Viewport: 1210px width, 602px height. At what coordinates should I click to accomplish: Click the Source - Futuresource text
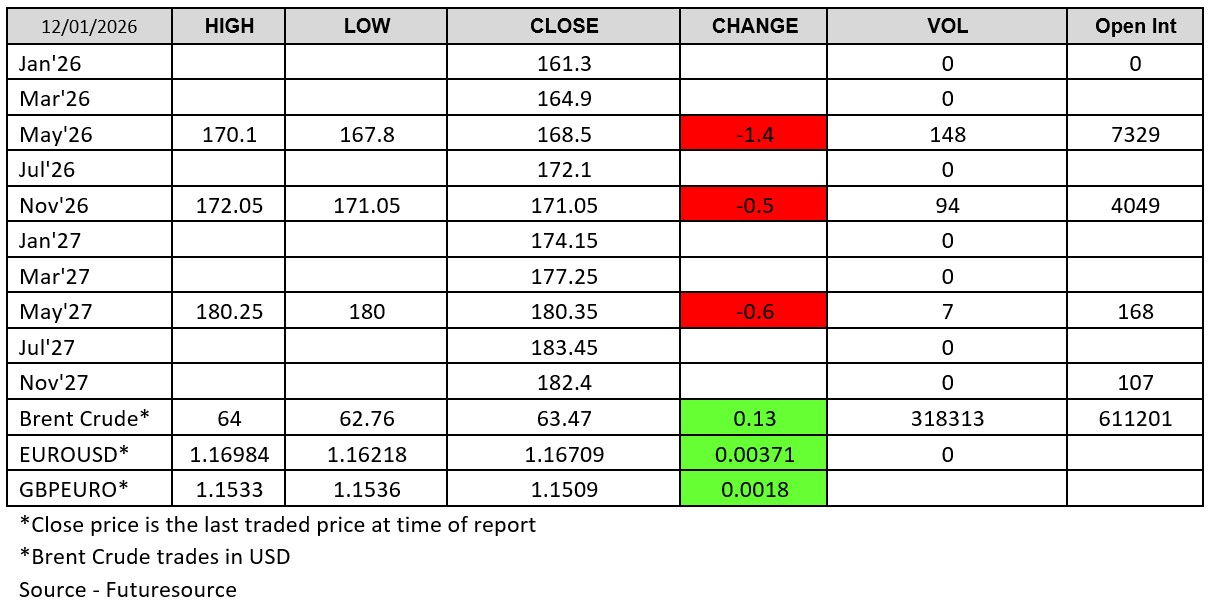coord(128,589)
